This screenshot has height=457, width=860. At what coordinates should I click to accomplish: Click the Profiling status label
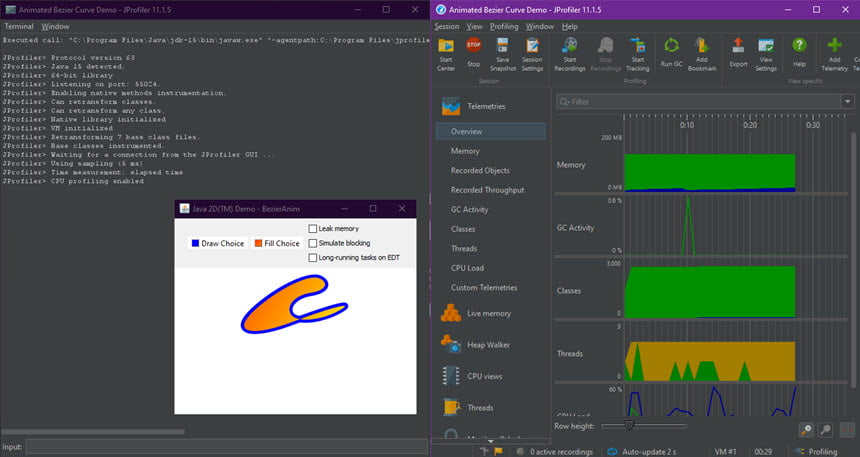tap(823, 452)
